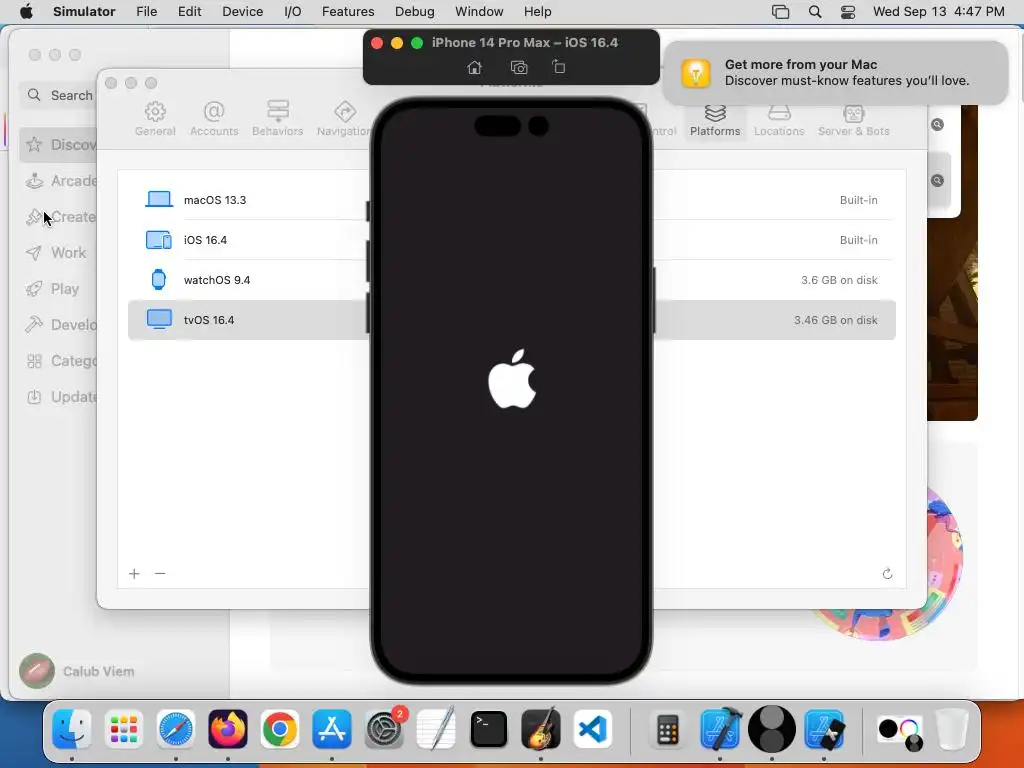Open Arcade in App Store sidebar
Viewport: 1024px width, 768px height.
(x=60, y=181)
